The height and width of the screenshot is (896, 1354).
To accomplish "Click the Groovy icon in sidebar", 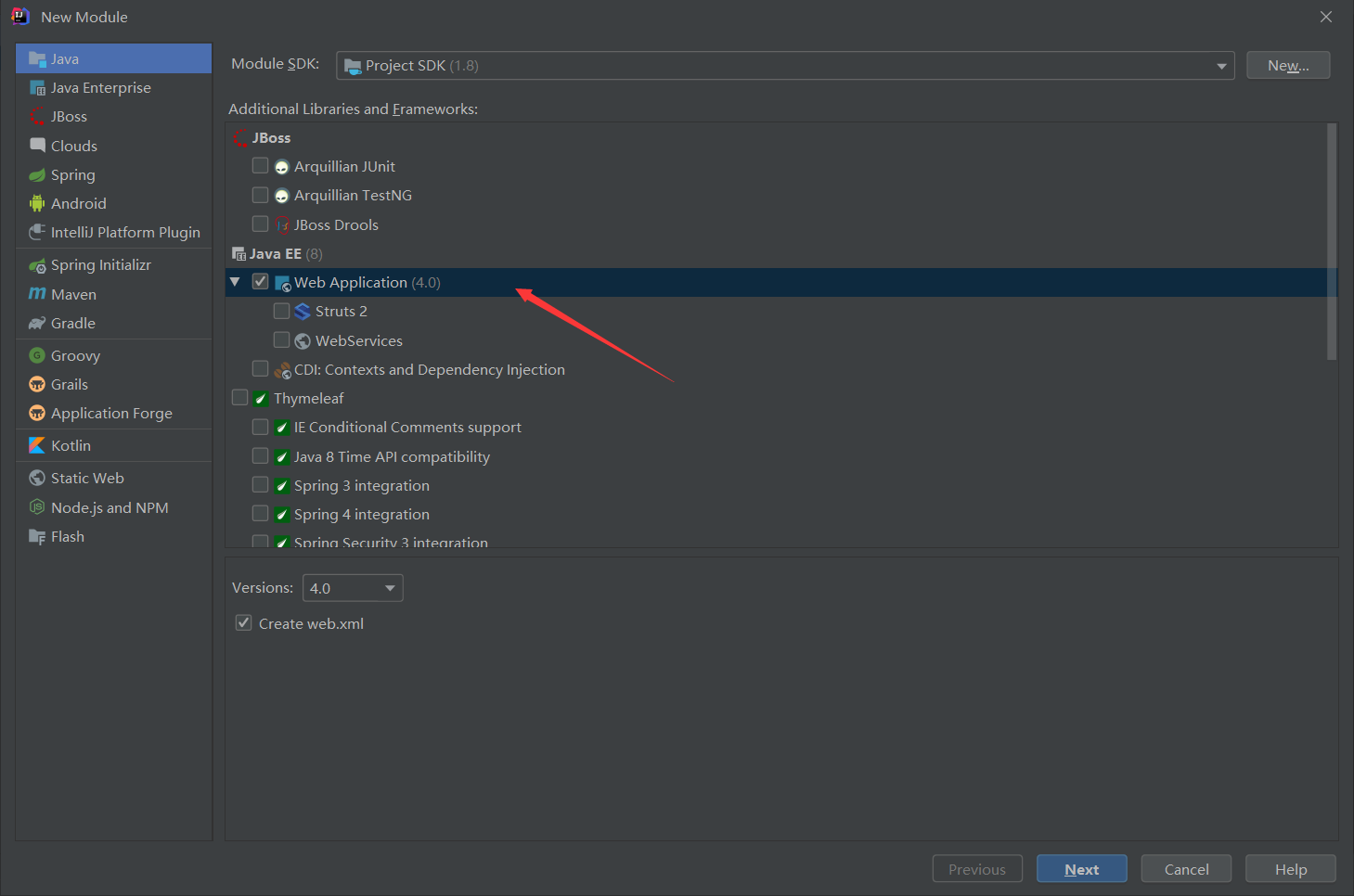I will (x=37, y=355).
